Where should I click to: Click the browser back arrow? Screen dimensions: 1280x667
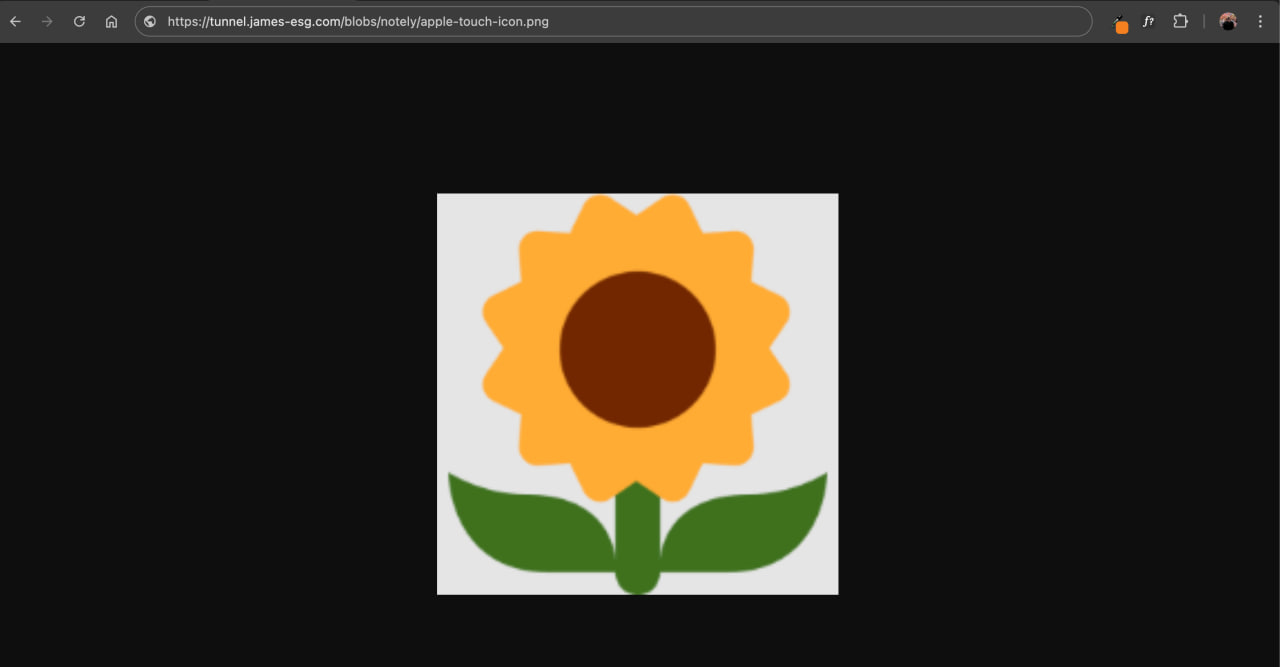(15, 21)
